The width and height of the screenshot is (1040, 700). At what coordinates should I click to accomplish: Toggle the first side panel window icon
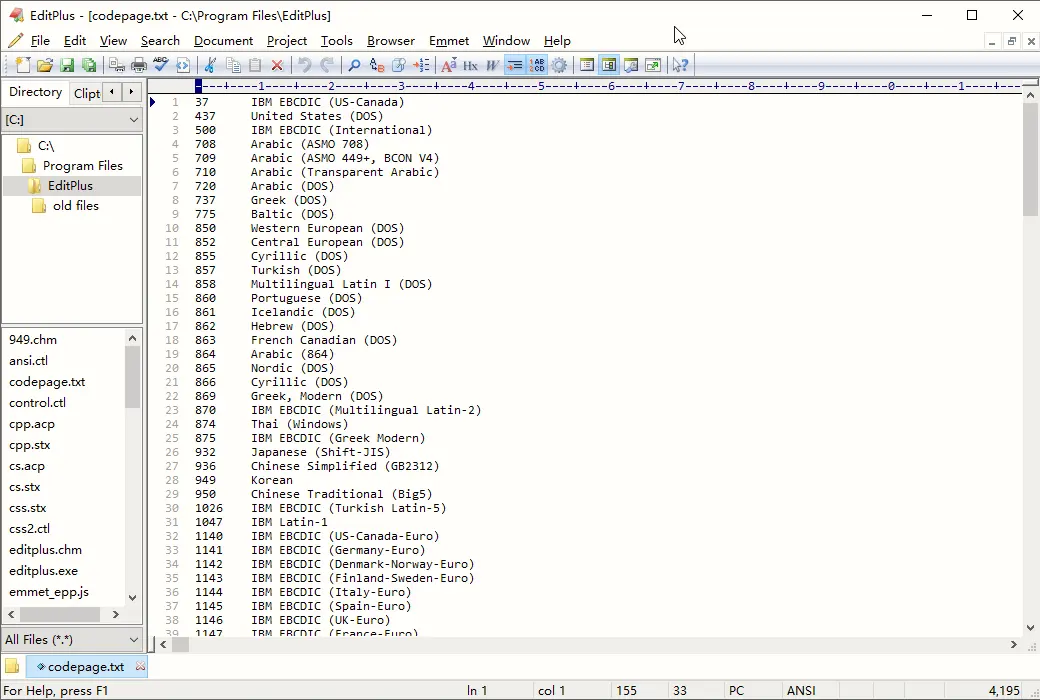coord(587,65)
